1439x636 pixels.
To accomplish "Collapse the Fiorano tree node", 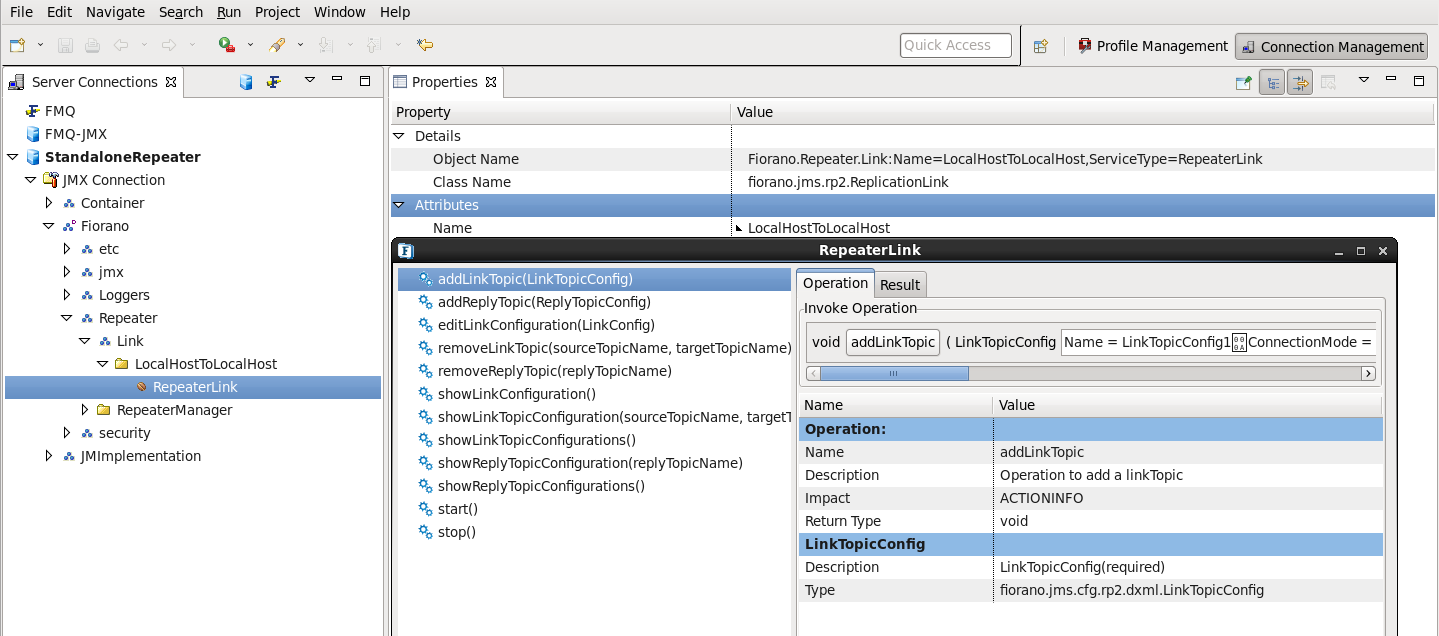I will point(48,226).
